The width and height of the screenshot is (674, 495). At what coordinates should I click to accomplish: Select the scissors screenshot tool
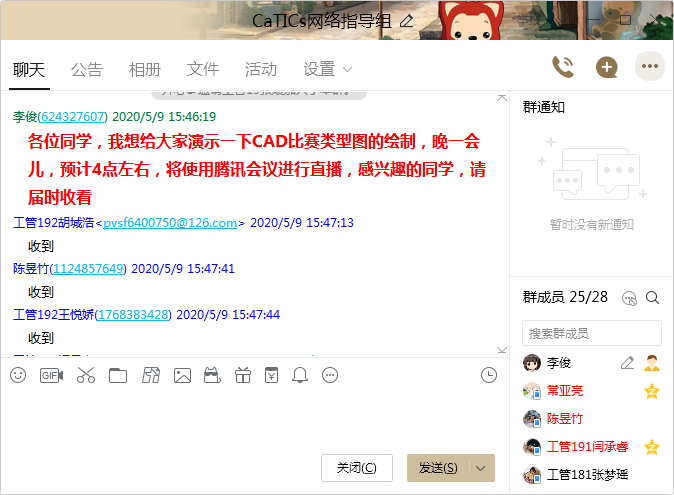click(85, 375)
